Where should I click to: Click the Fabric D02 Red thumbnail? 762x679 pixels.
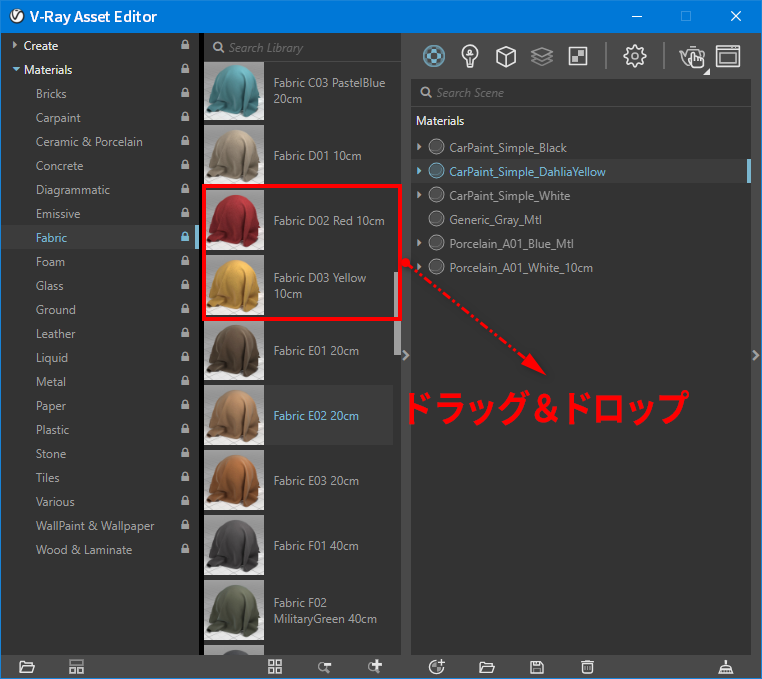(x=234, y=220)
